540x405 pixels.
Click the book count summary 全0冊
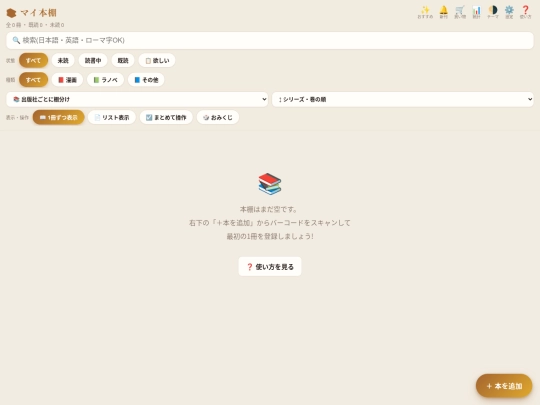(13, 25)
